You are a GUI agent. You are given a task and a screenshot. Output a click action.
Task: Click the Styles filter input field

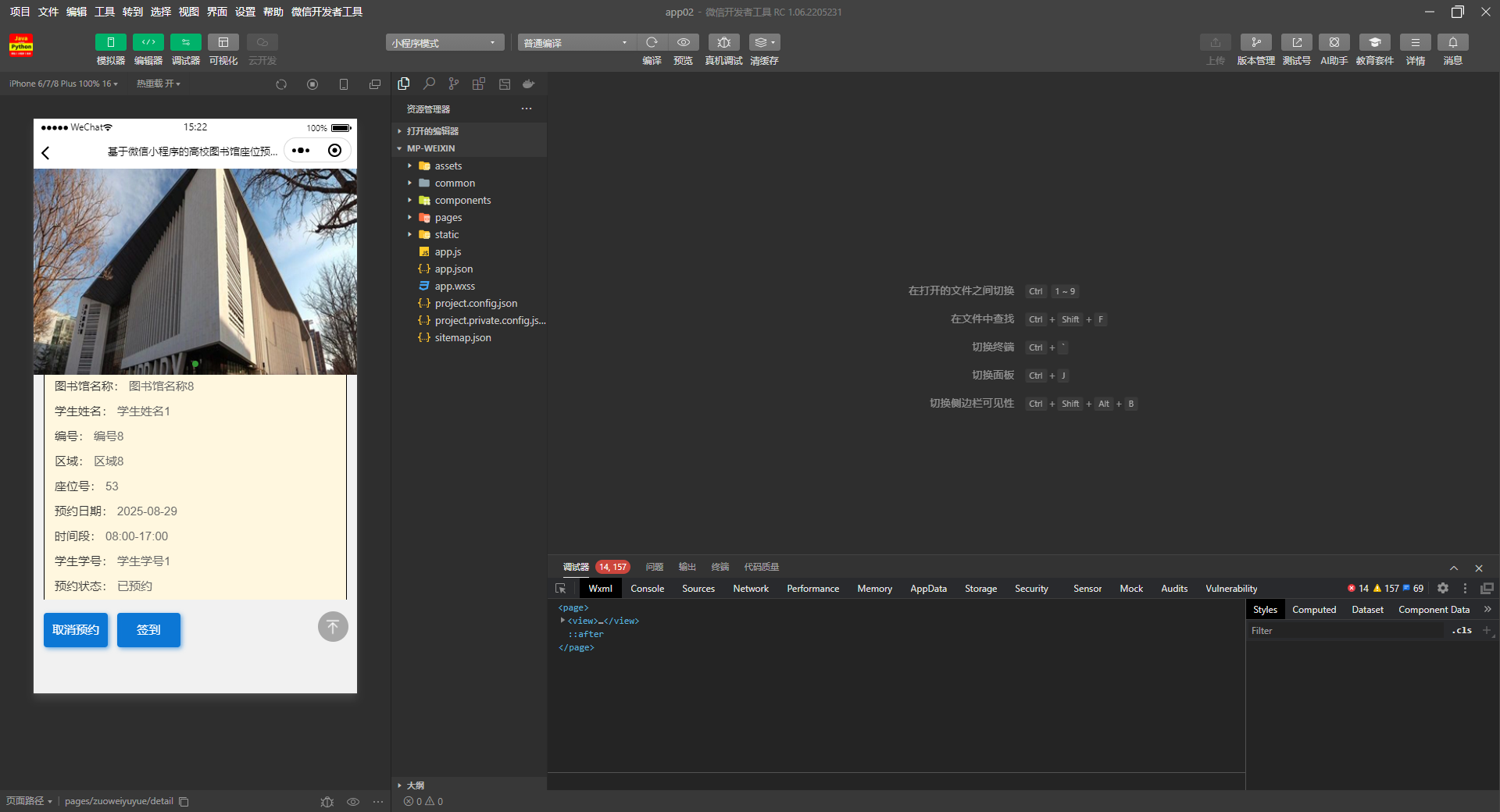1345,631
